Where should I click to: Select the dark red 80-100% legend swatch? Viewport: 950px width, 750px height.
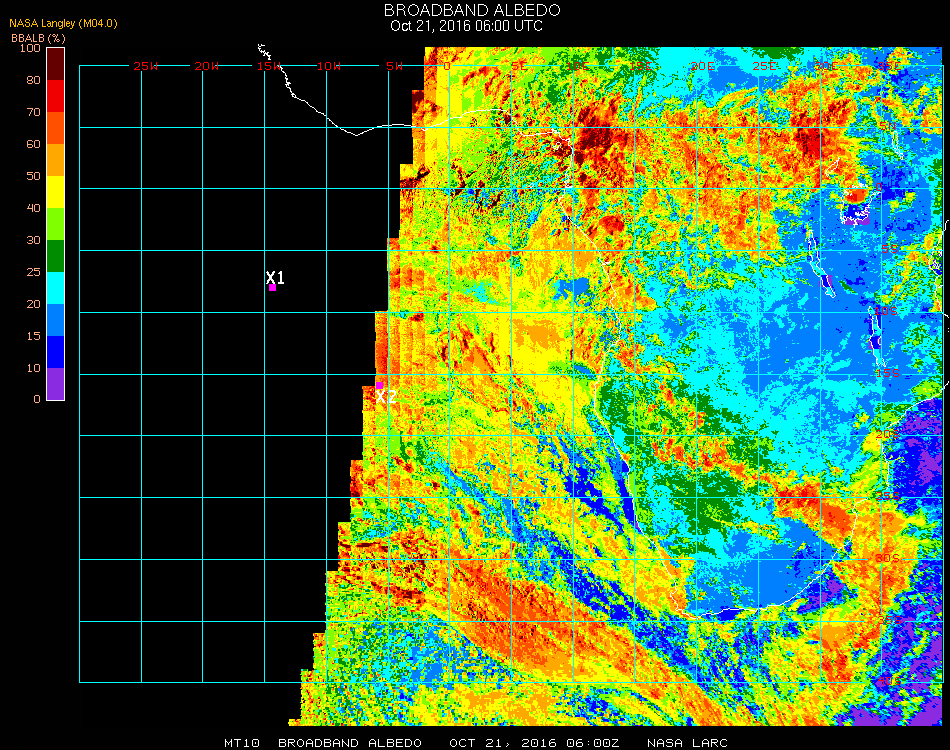(56, 63)
